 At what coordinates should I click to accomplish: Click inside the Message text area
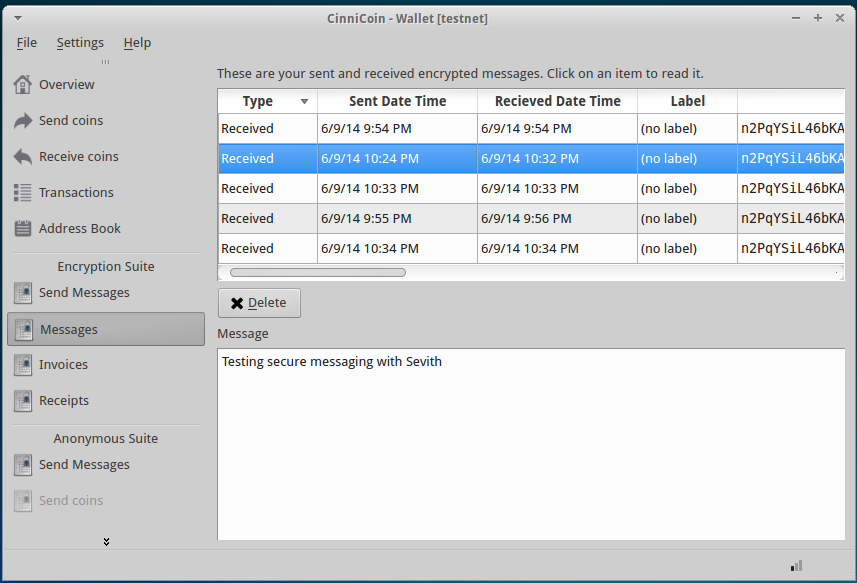(531, 444)
